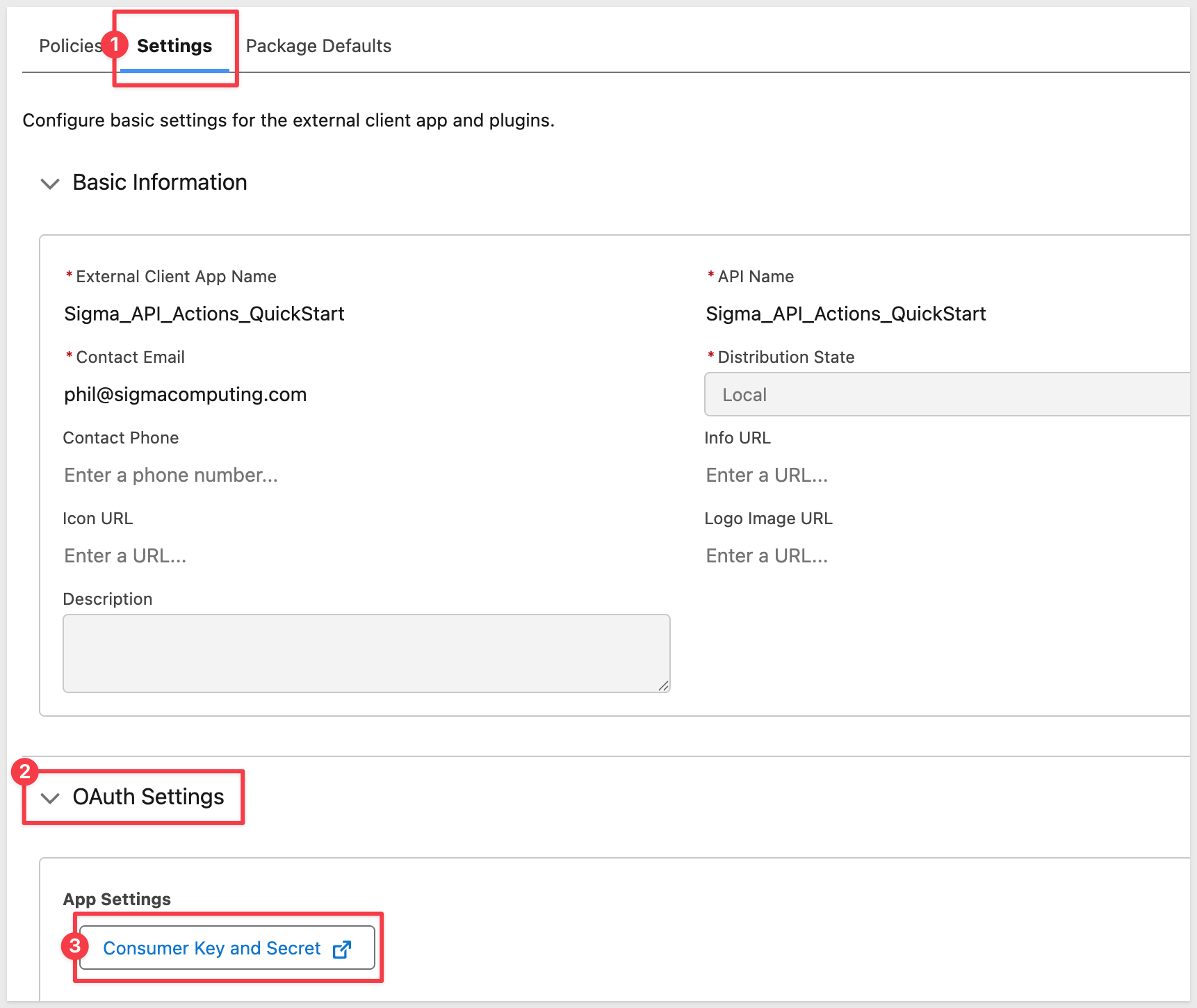
Task: Click the Contact Email value phil@sigmacomputing.com
Action: click(186, 395)
